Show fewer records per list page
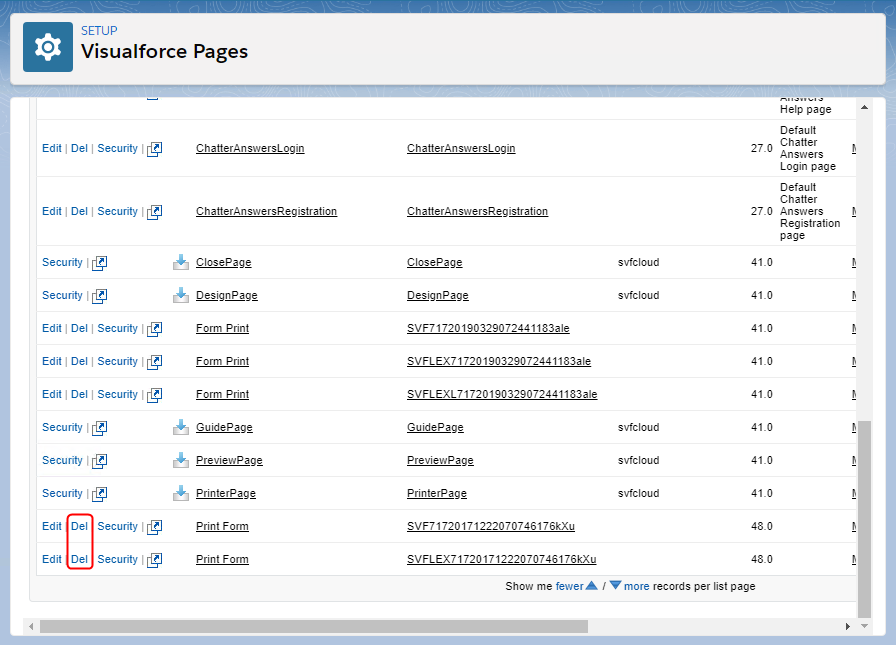Screen dimensions: 896x645 tap(569, 586)
